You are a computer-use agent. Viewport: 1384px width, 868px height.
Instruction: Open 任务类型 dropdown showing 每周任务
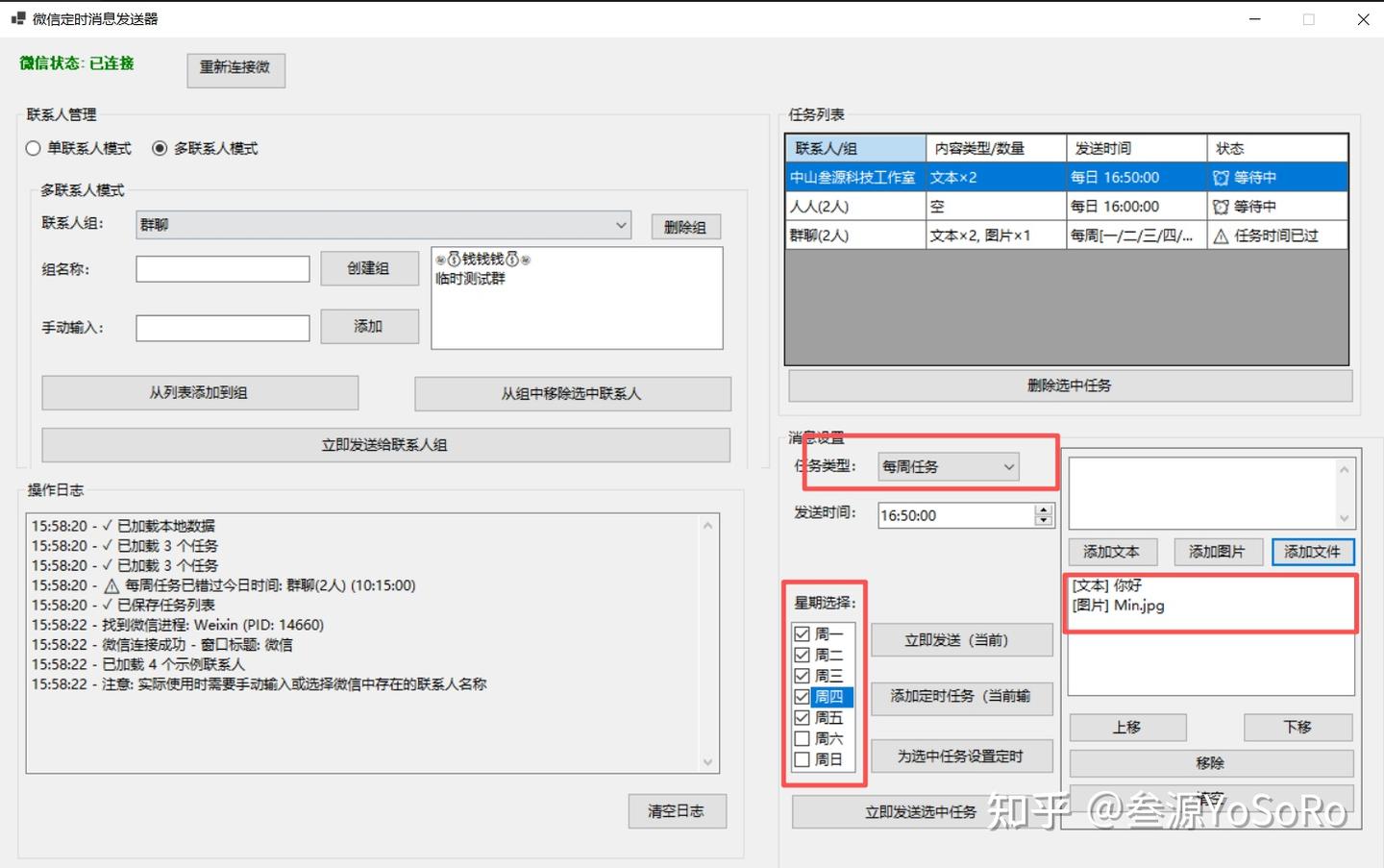948,466
